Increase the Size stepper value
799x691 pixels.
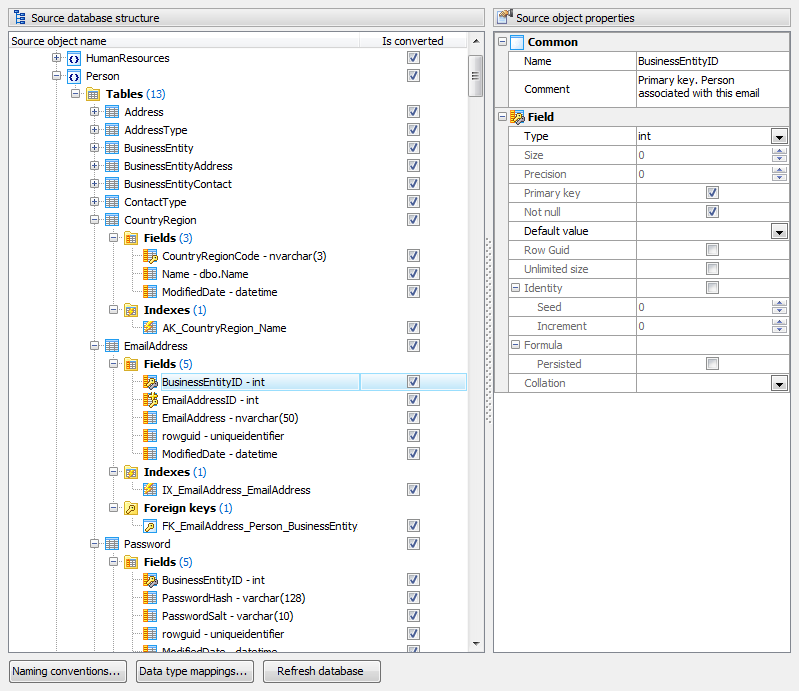point(779,152)
